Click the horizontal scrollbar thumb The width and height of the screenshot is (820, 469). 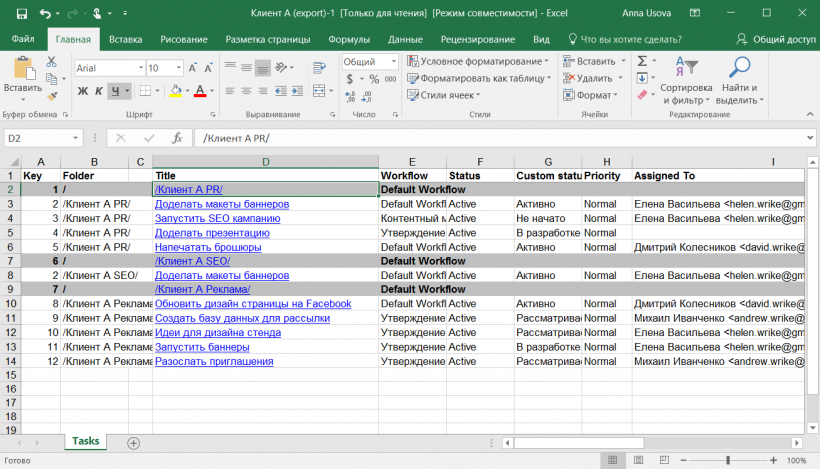[579, 443]
